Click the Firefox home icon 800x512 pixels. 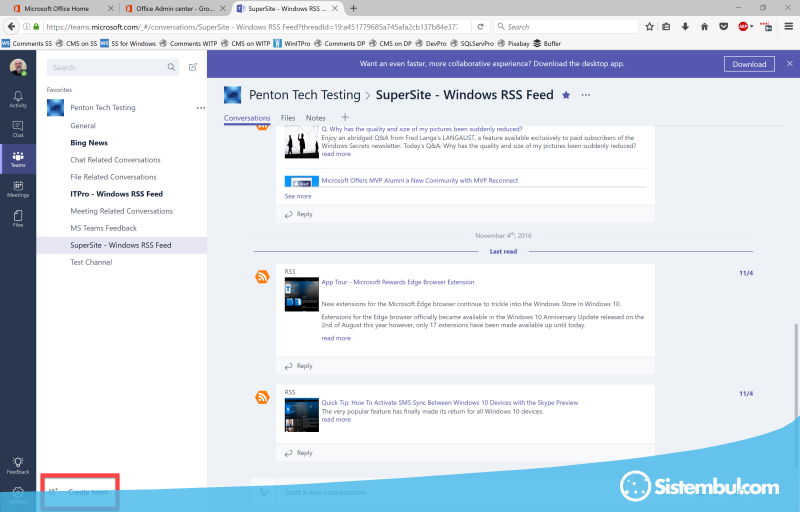point(705,27)
